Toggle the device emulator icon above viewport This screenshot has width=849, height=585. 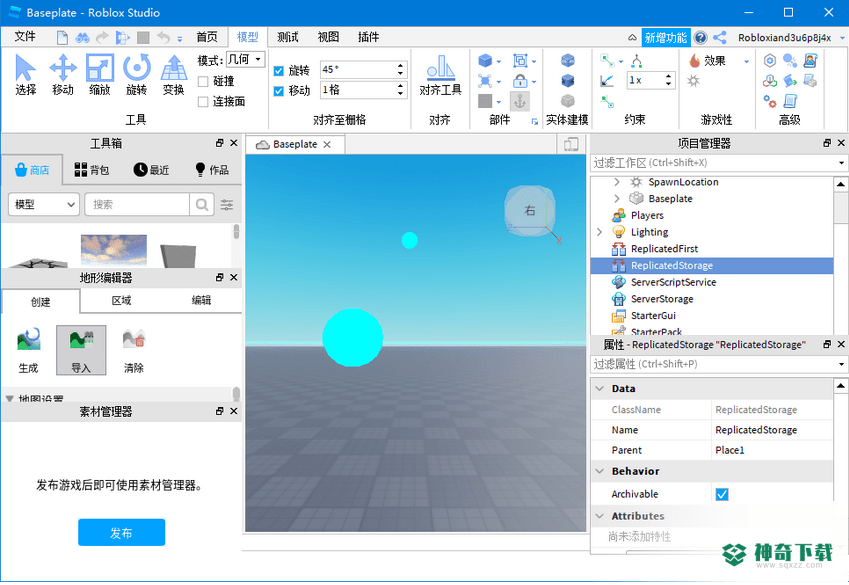point(571,144)
